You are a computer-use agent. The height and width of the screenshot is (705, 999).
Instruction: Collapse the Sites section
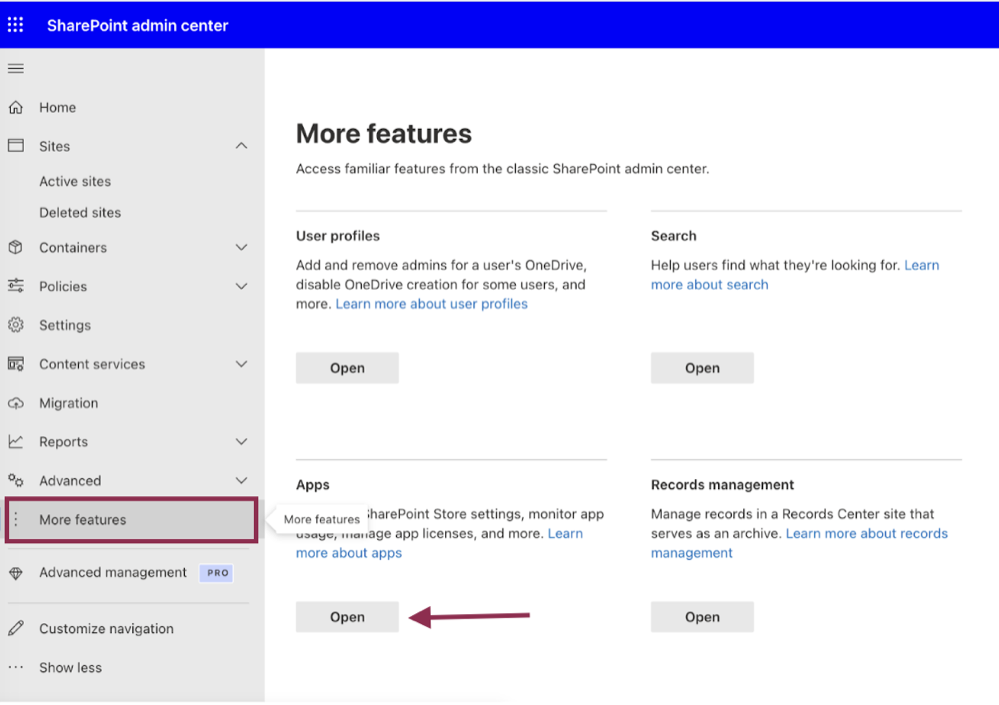point(241,145)
